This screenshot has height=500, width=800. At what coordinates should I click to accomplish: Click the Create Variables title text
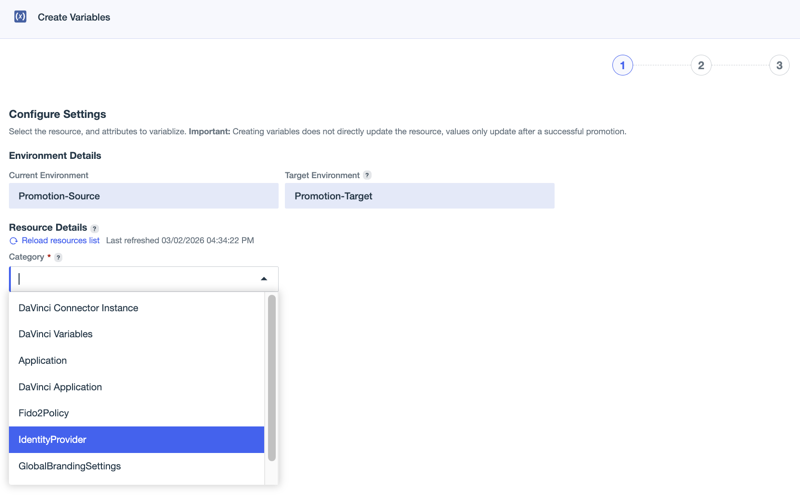[x=74, y=17]
